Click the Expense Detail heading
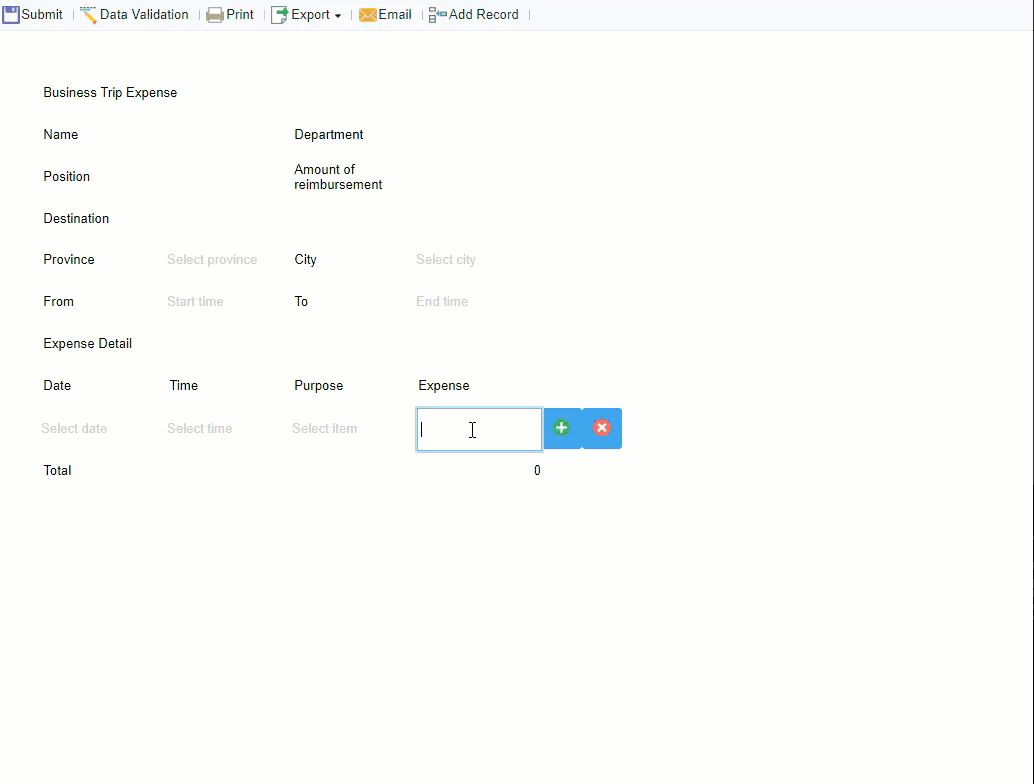This screenshot has height=784, width=1034. 88,344
